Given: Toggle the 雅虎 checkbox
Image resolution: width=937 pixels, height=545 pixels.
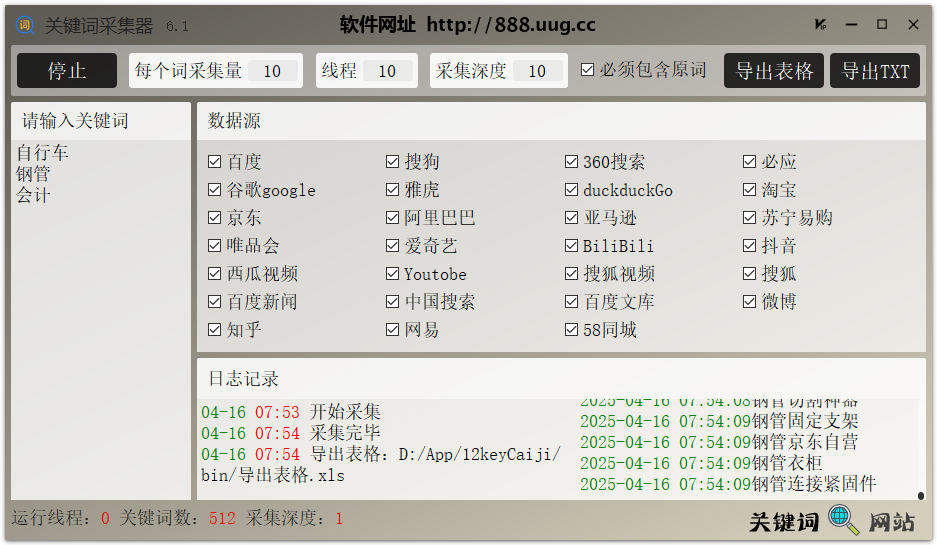Looking at the screenshot, I should (393, 189).
